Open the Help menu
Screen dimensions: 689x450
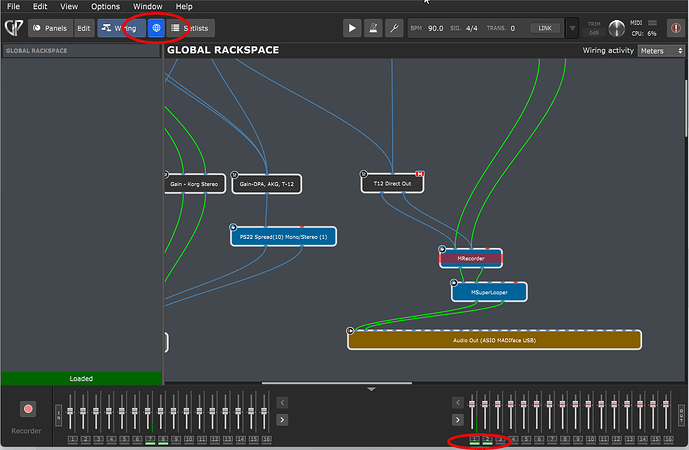[184, 6]
